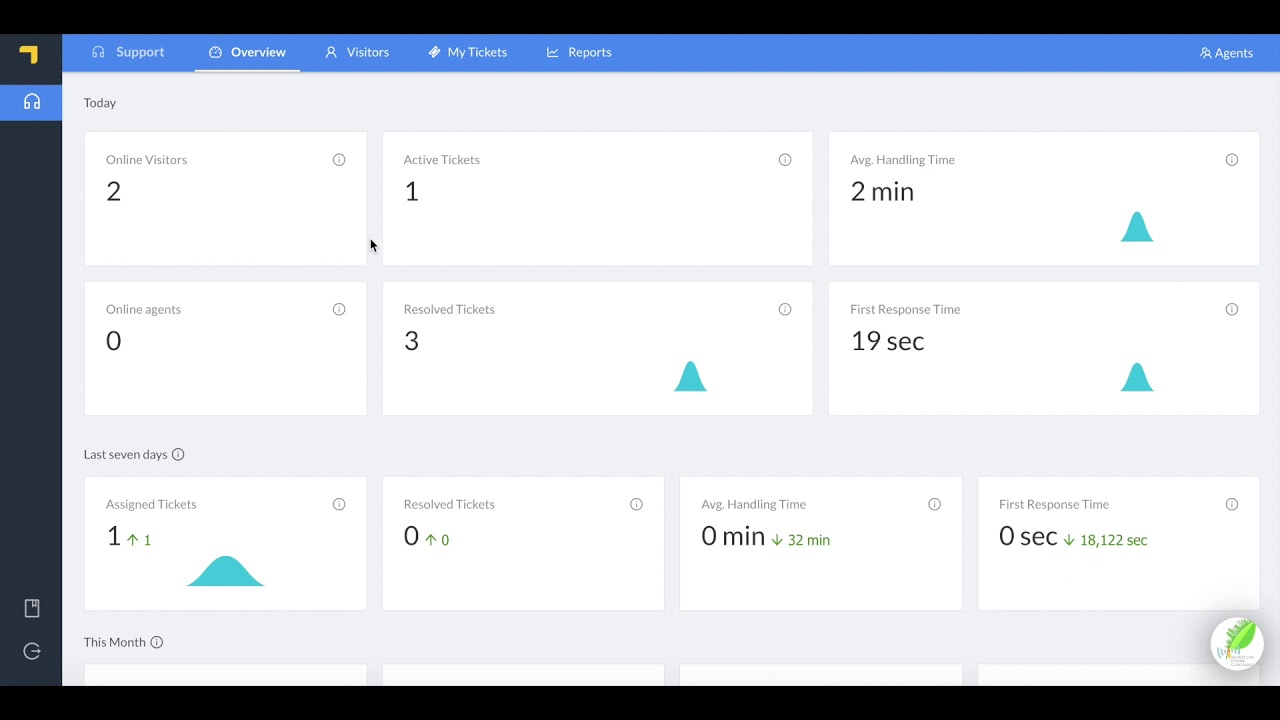This screenshot has height=720, width=1280.
Task: Click the First Response Time info icon
Action: pos(1231,309)
